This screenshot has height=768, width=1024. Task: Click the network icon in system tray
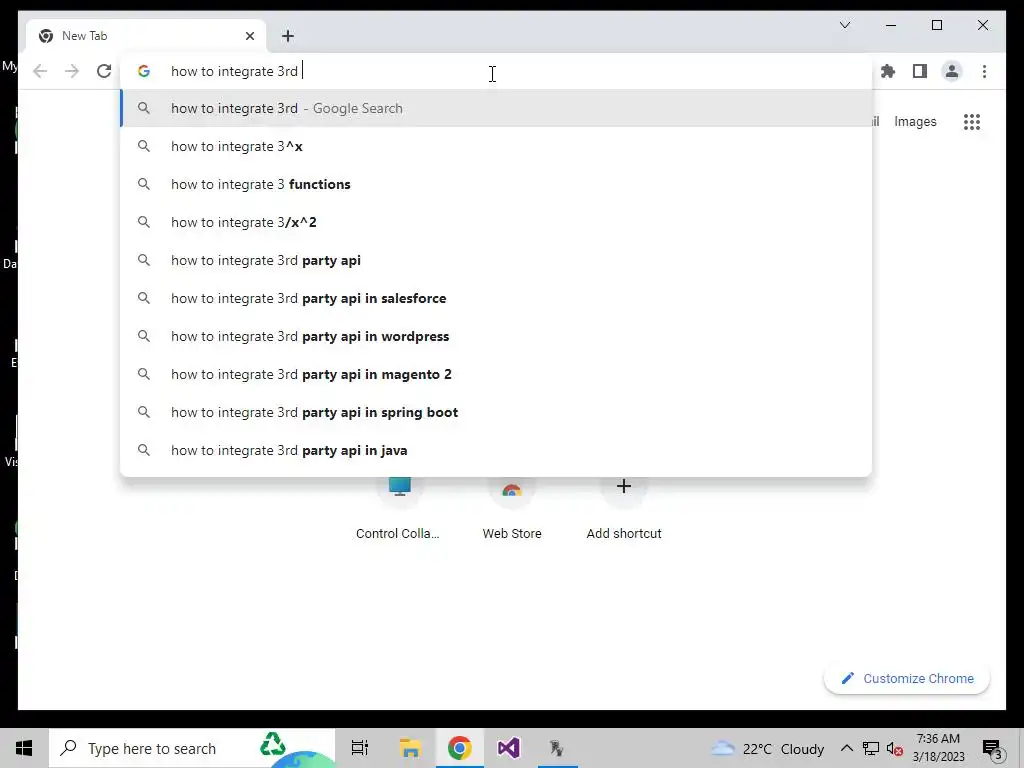(x=871, y=748)
